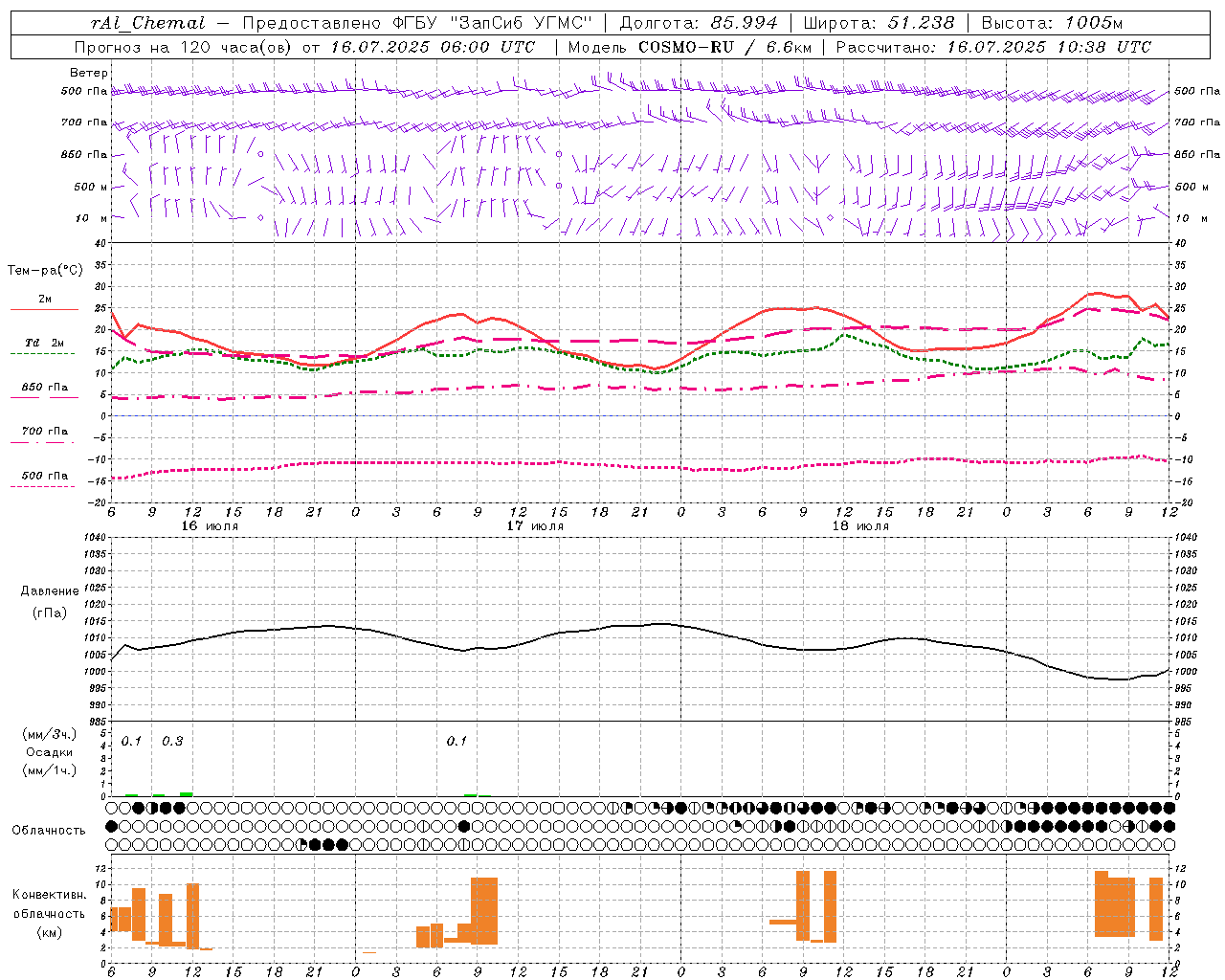Click the (гПа) unit label under Давление
1225x980 pixels.
[50, 612]
